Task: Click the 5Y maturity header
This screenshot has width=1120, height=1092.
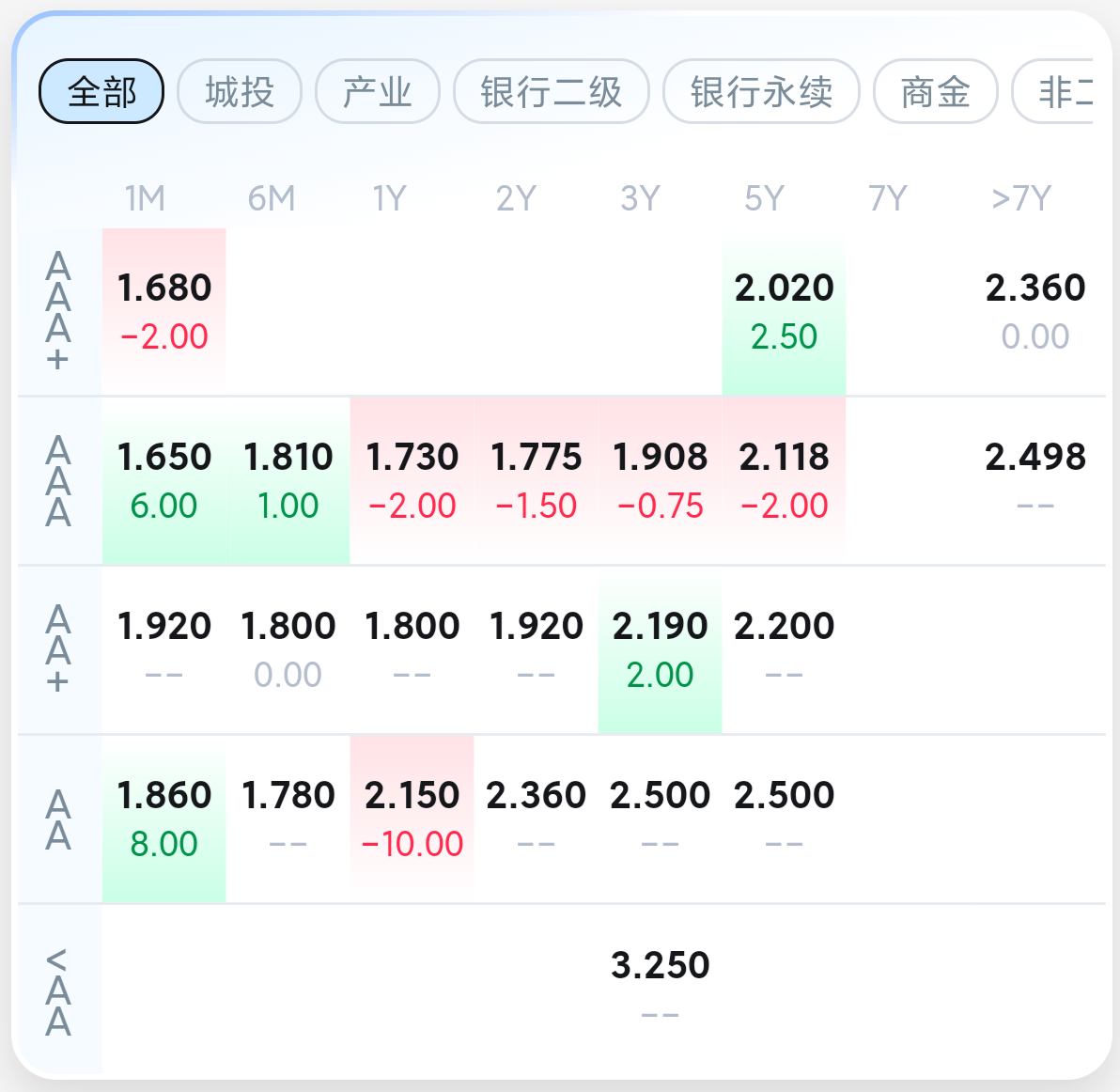Action: [x=764, y=199]
